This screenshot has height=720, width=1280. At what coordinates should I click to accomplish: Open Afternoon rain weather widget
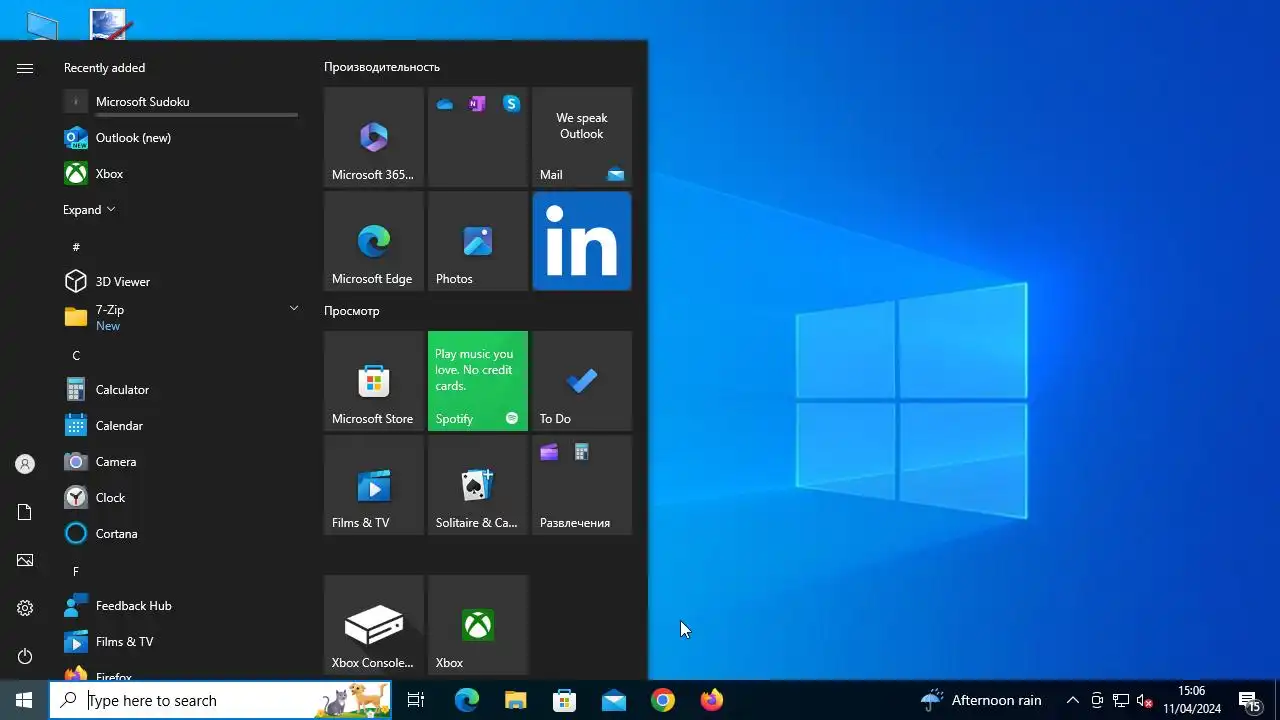[x=982, y=700]
